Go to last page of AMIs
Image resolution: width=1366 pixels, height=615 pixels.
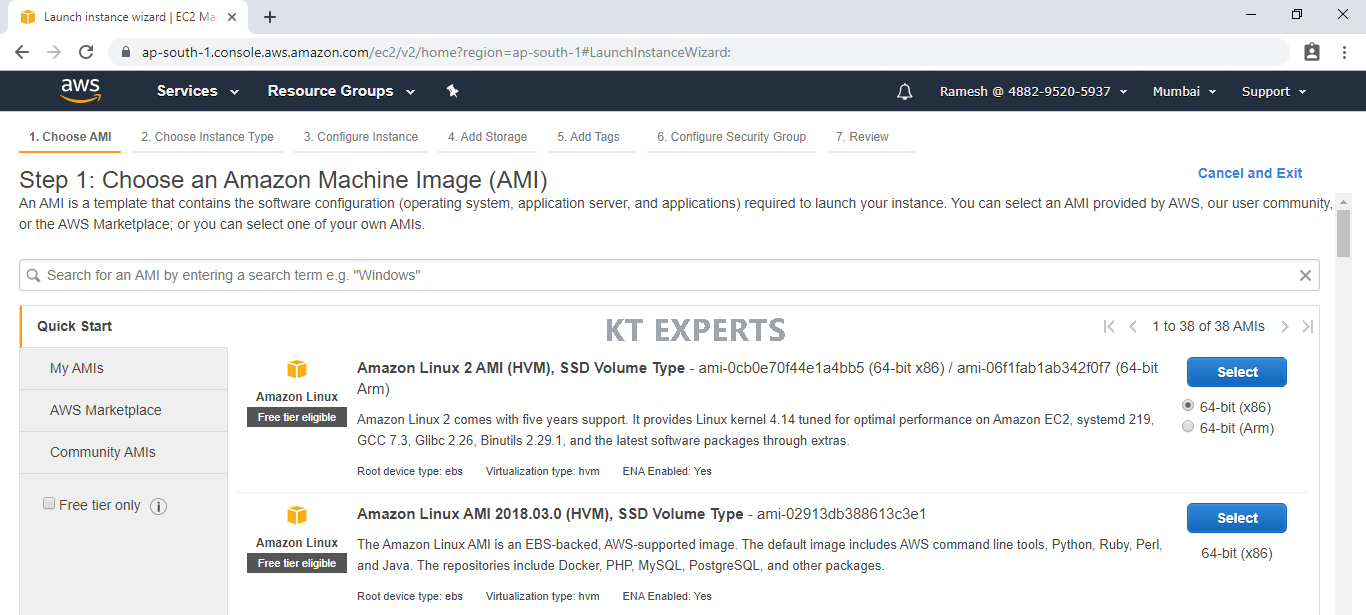click(x=1307, y=326)
